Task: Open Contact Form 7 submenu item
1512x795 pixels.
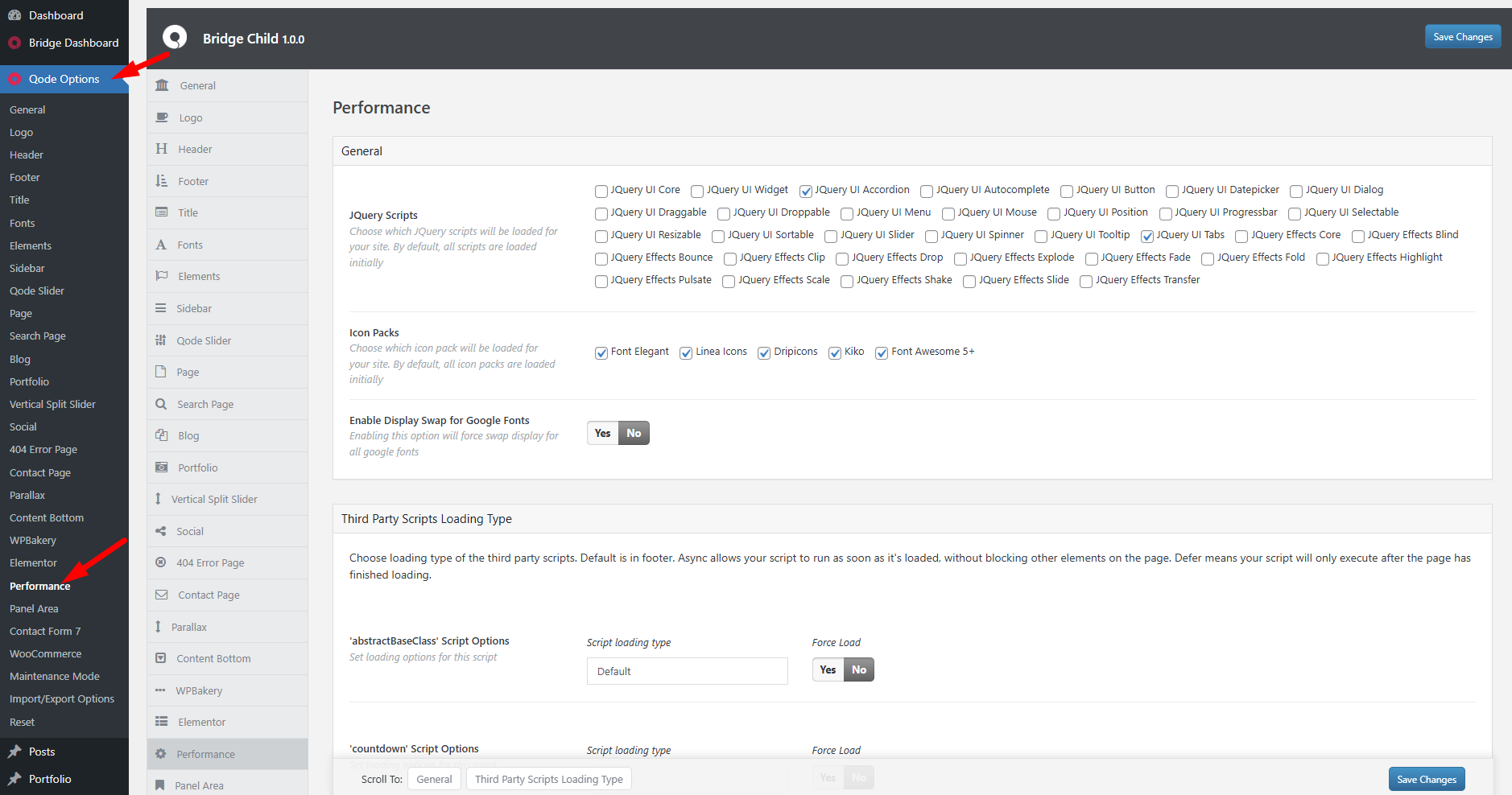Action: point(45,632)
